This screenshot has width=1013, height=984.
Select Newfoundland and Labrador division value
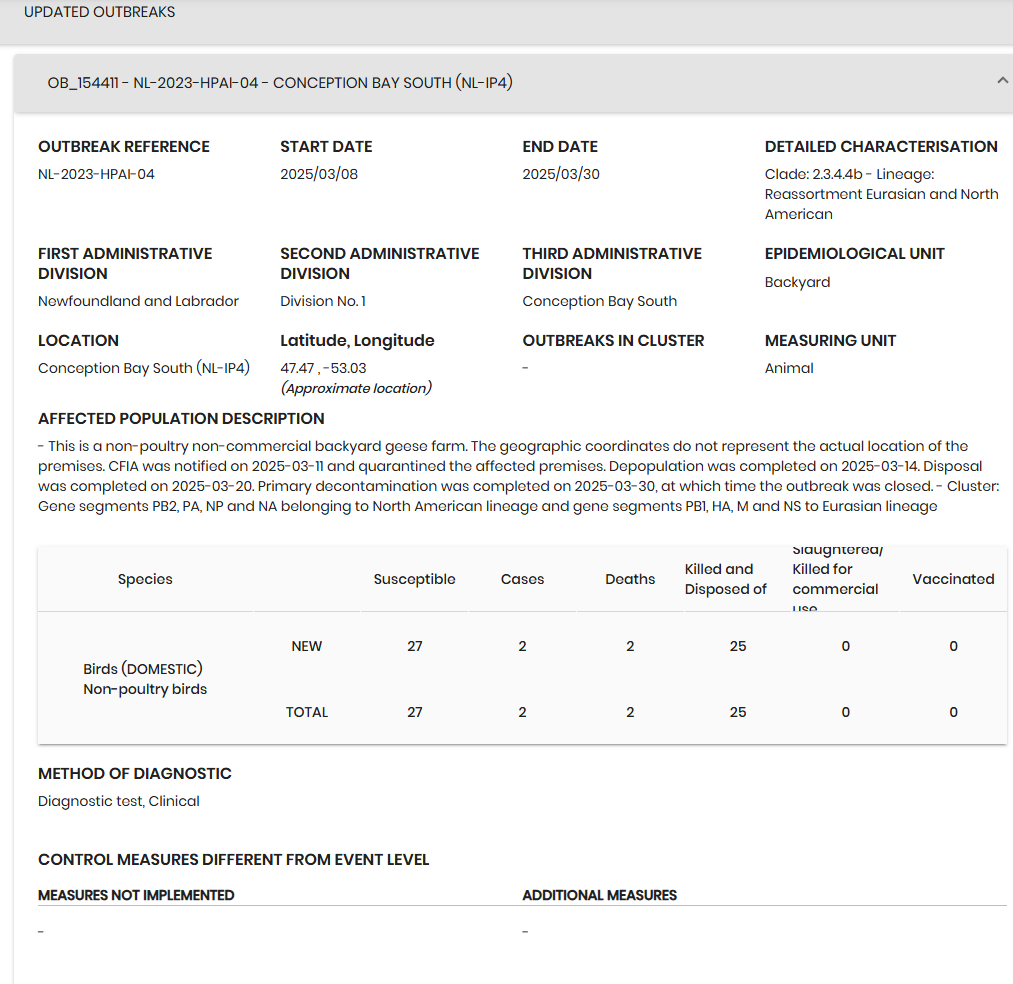138,301
